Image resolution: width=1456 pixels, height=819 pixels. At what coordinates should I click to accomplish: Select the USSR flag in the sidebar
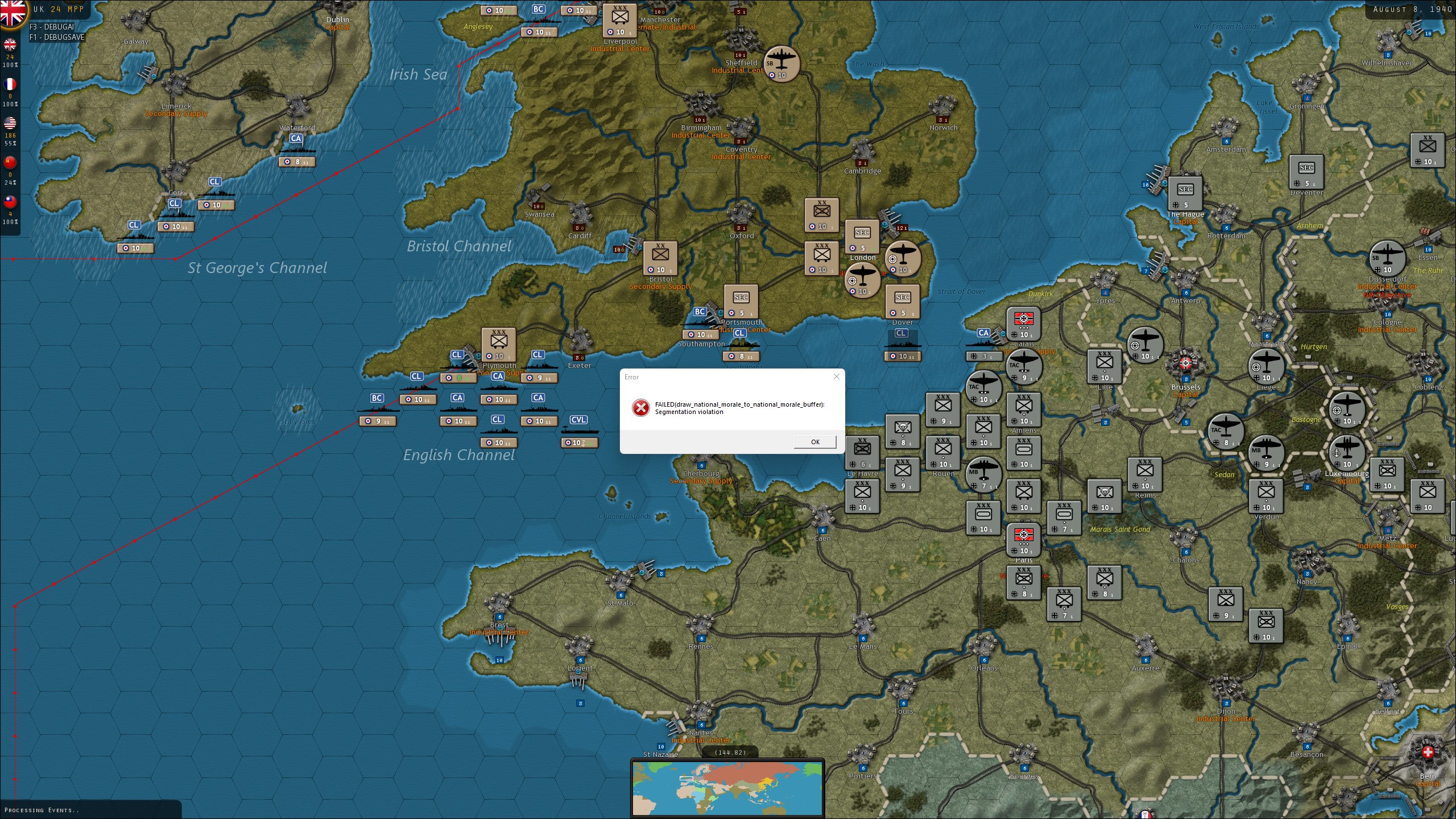point(10,163)
